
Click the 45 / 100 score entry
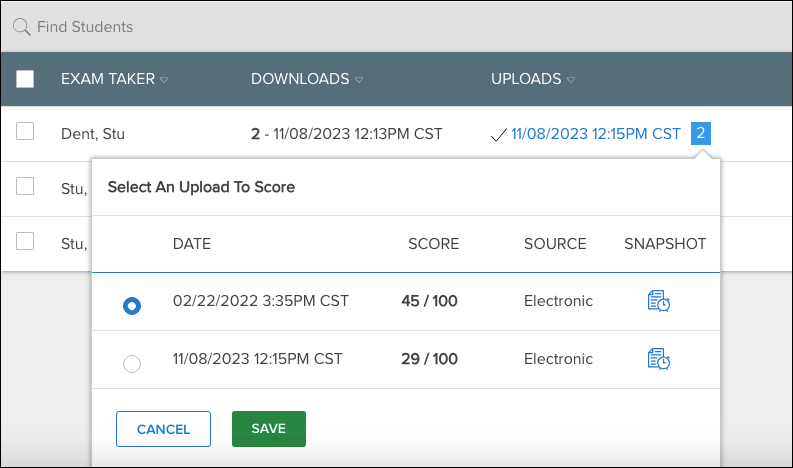[429, 301]
